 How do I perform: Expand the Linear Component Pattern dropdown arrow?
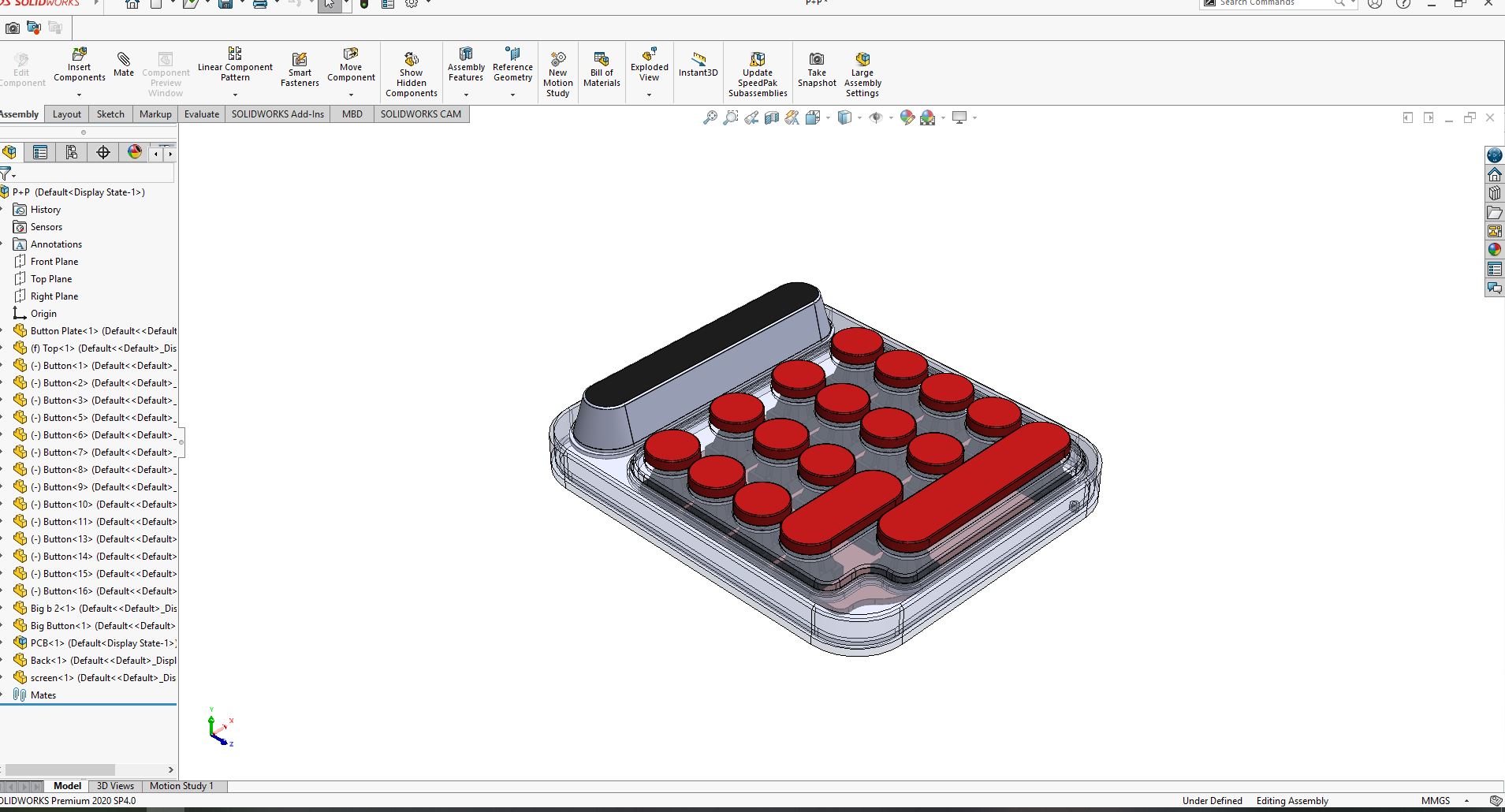[x=235, y=95]
